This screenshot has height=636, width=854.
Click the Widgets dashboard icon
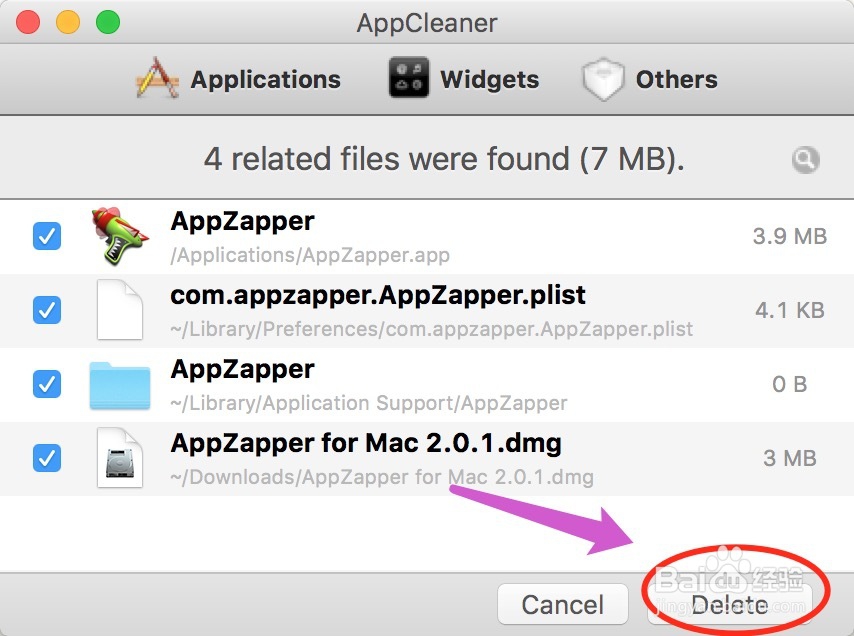pyautogui.click(x=409, y=79)
